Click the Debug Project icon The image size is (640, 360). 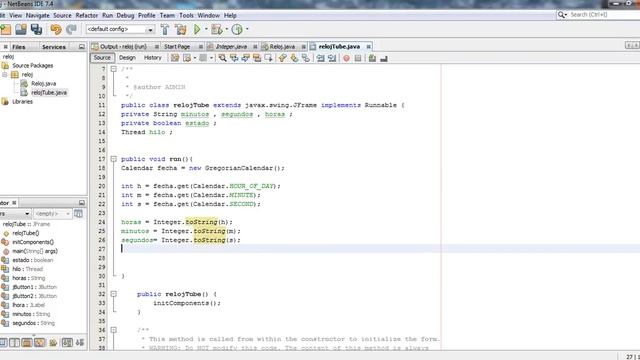pyautogui.click(x=217, y=29)
